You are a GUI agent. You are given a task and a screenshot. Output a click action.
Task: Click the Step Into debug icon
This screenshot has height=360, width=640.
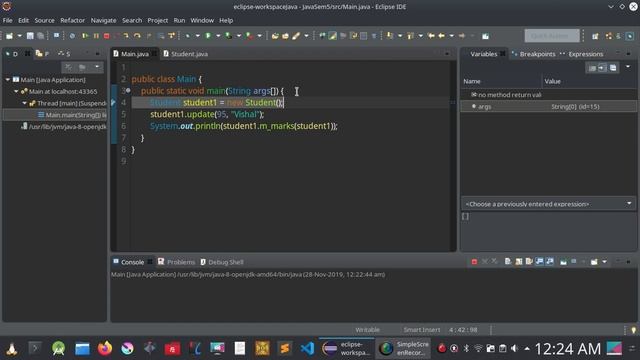pos(126,36)
